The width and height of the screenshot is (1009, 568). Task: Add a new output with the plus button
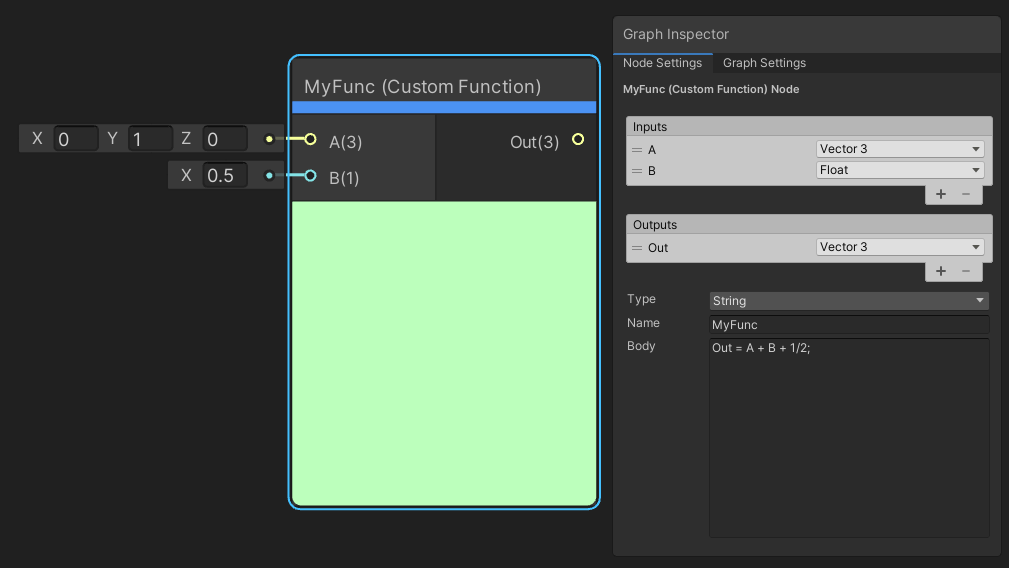tap(941, 271)
